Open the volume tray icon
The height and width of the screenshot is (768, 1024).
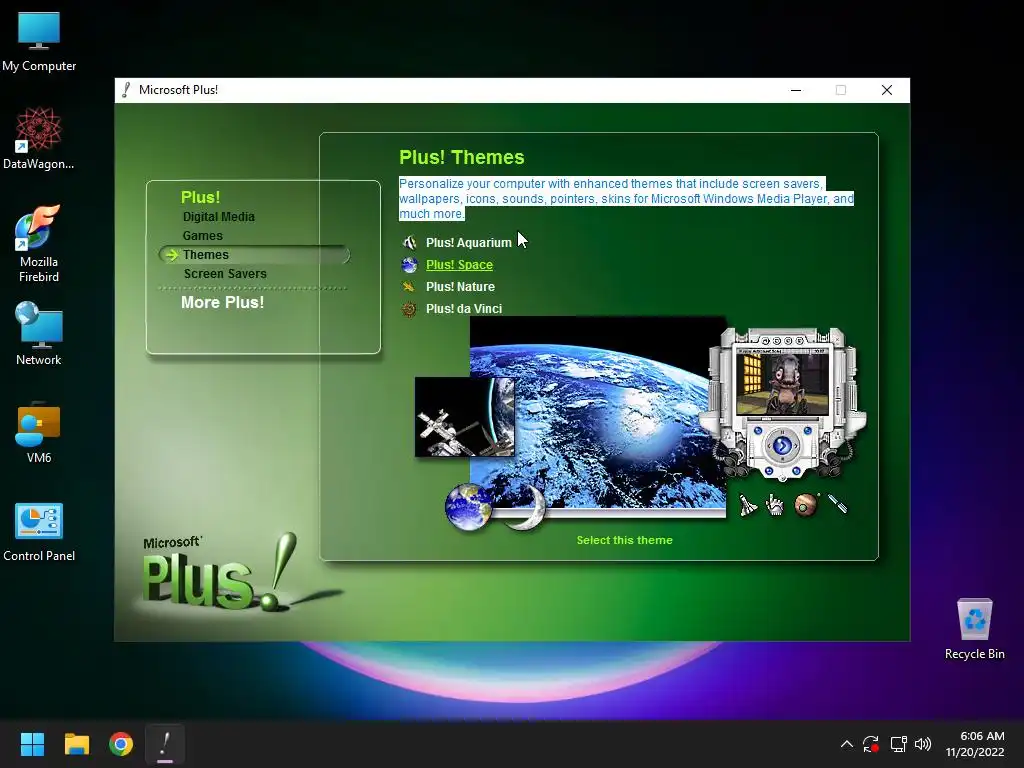pyautogui.click(x=923, y=744)
